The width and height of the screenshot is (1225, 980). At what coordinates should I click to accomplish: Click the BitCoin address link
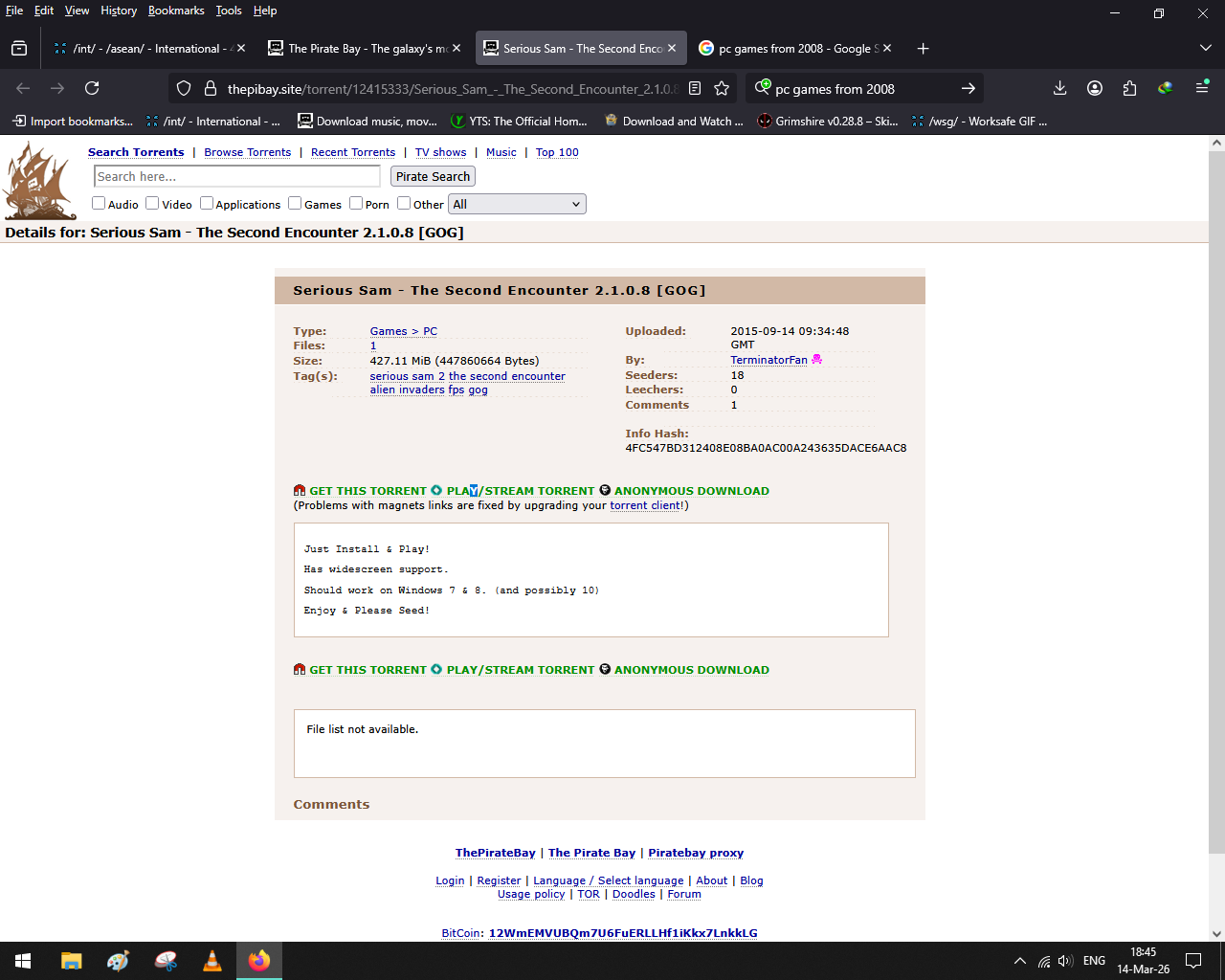click(623, 933)
